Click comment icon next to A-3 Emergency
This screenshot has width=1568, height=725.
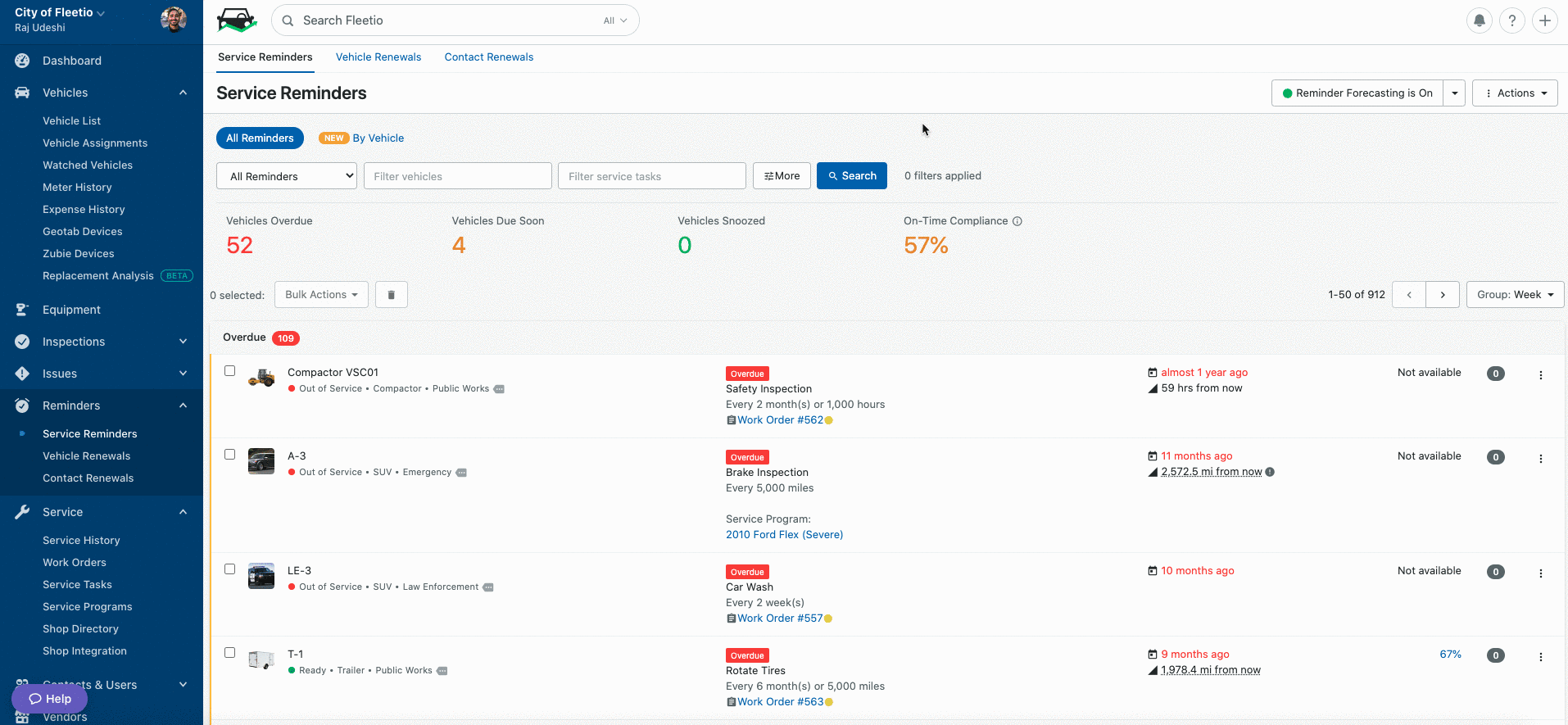[461, 473]
